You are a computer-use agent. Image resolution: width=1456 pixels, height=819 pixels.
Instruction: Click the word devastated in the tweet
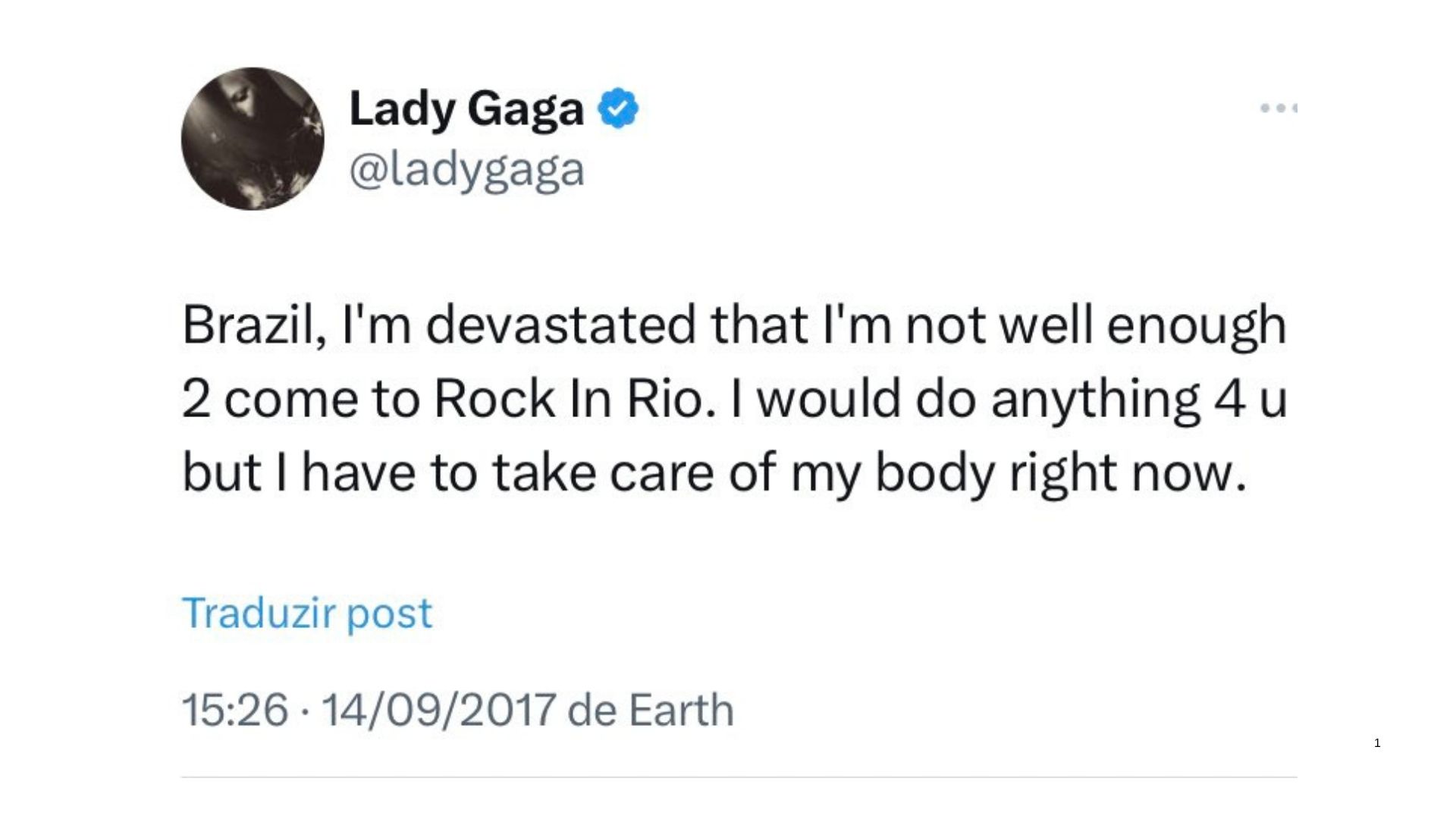pos(560,325)
